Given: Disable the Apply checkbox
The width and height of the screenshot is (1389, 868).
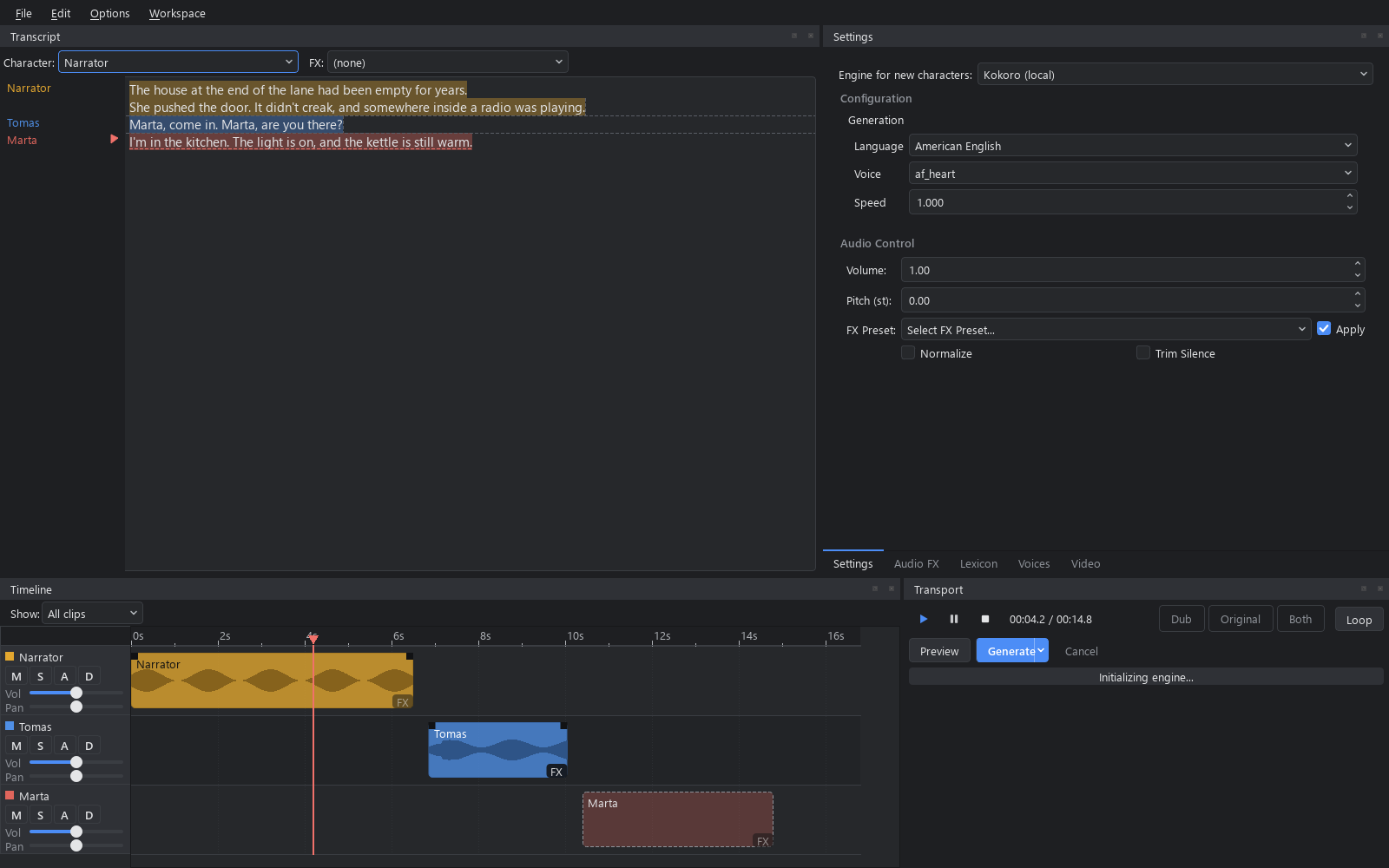Looking at the screenshot, I should coord(1324,328).
